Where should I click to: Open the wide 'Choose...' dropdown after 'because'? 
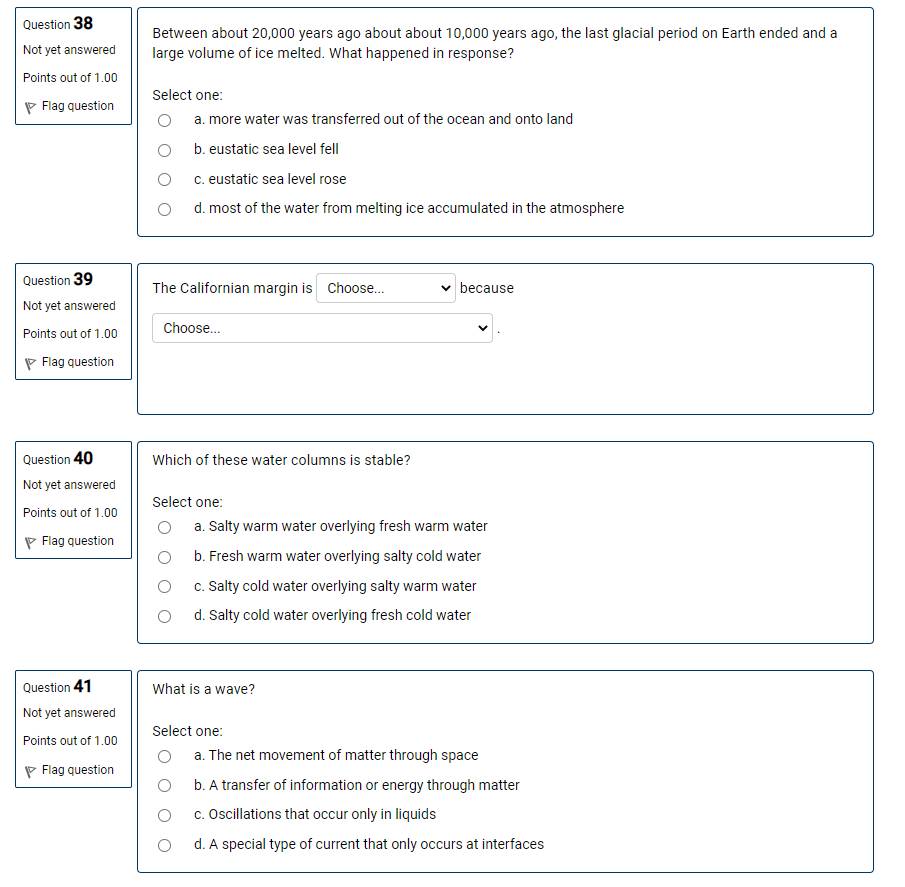tap(322, 328)
